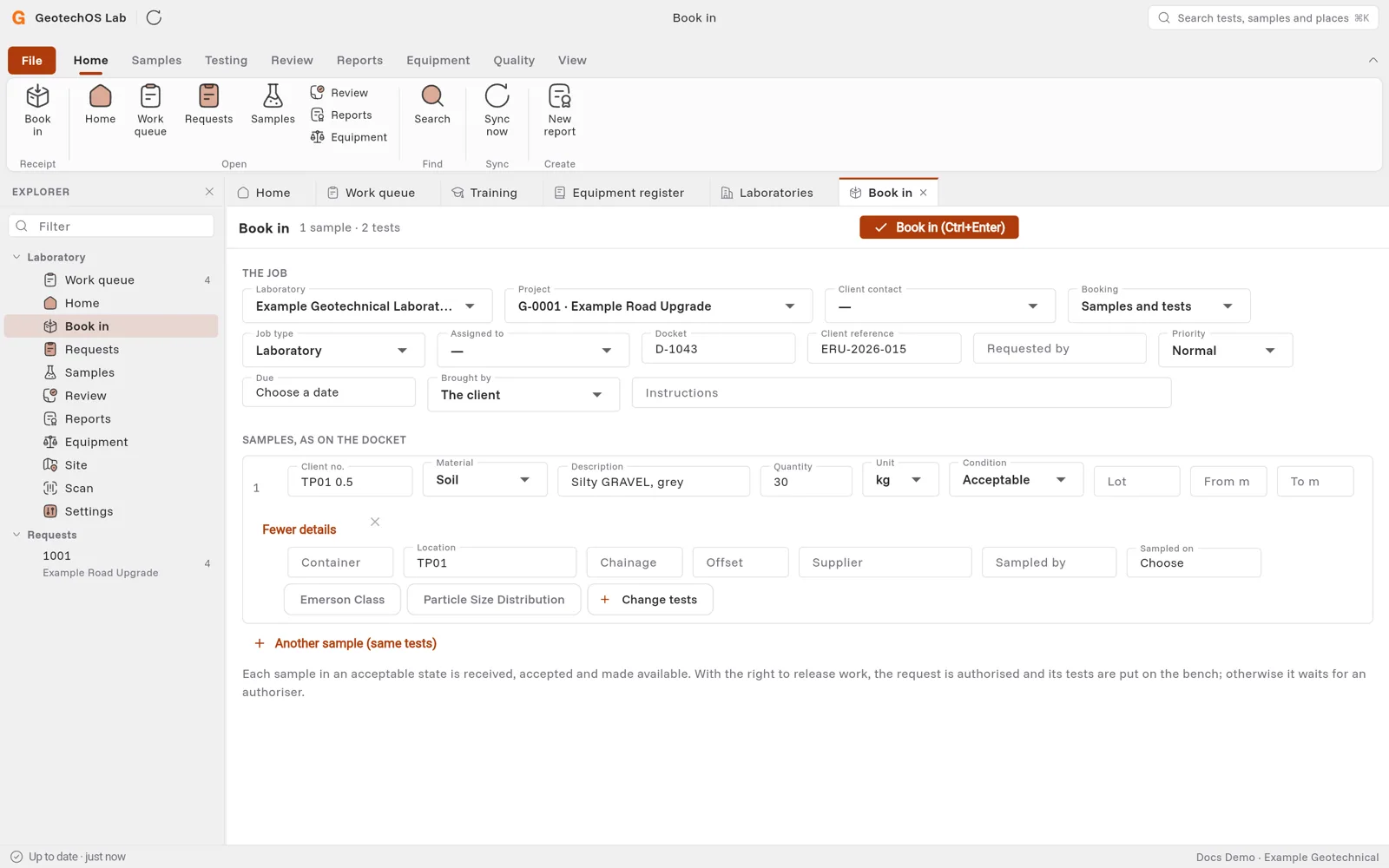Open the File menu
Screen dimensions: 1389x868
pos(32,60)
